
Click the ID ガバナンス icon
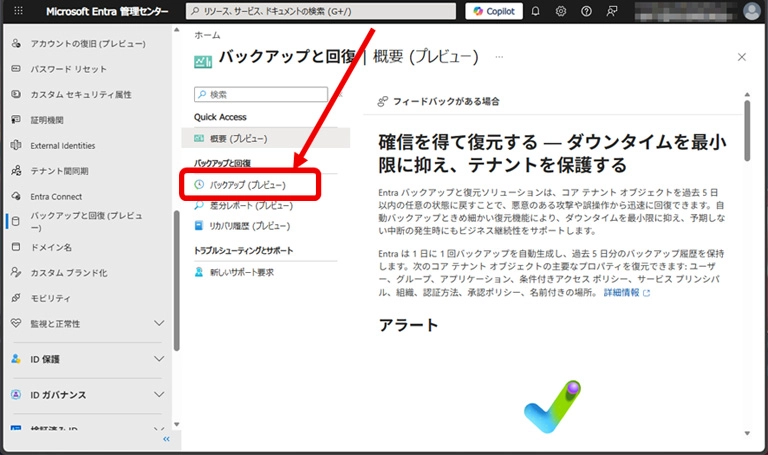16,395
